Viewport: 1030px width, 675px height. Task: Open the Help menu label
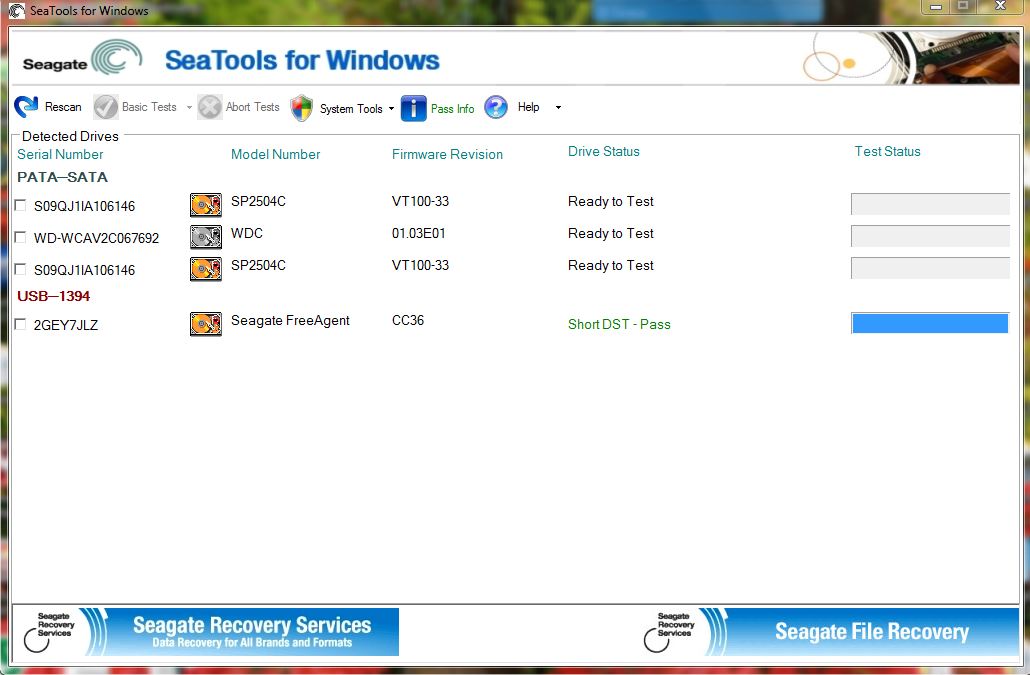528,107
